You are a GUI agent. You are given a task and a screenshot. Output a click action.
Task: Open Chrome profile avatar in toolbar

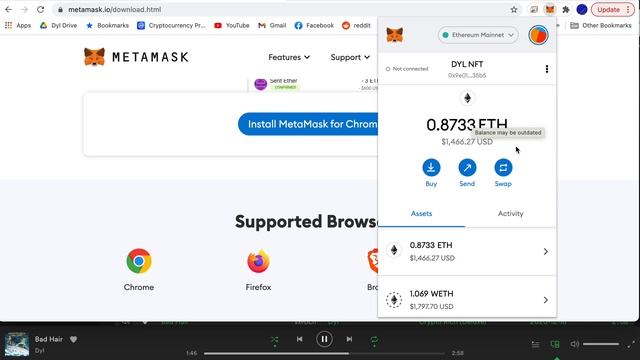[582, 9]
